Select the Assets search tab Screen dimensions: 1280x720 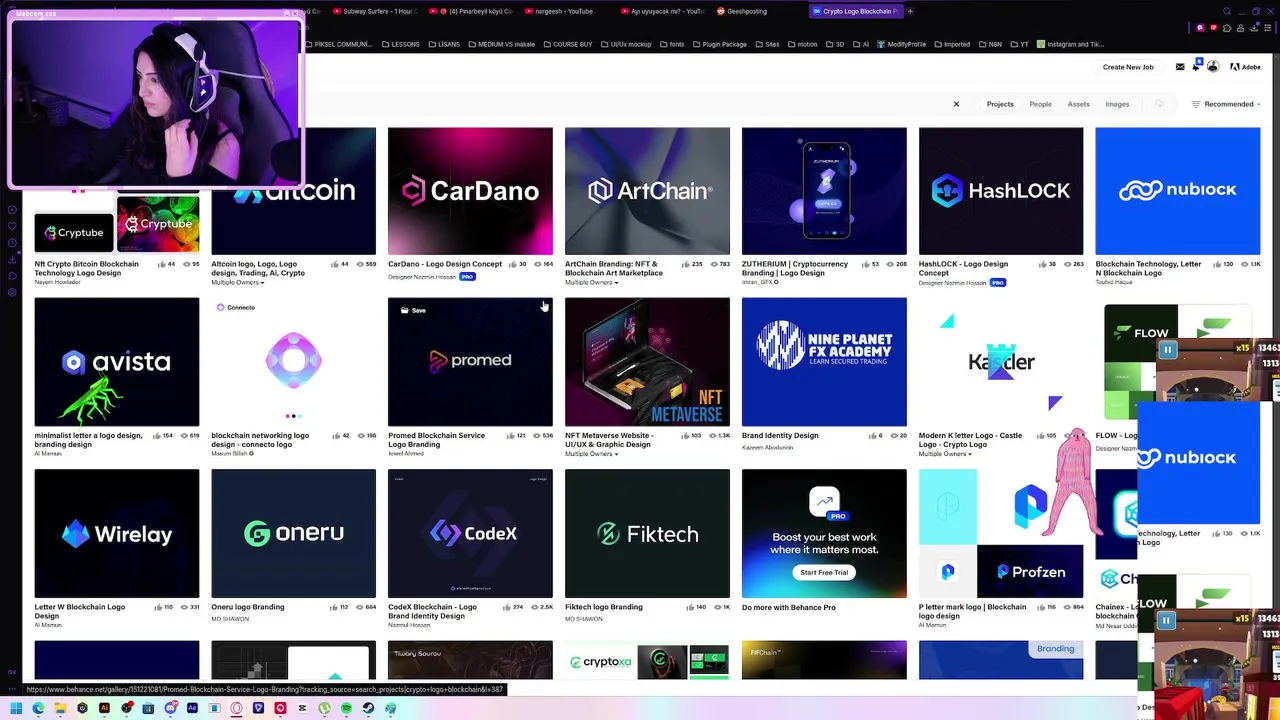(x=1079, y=104)
